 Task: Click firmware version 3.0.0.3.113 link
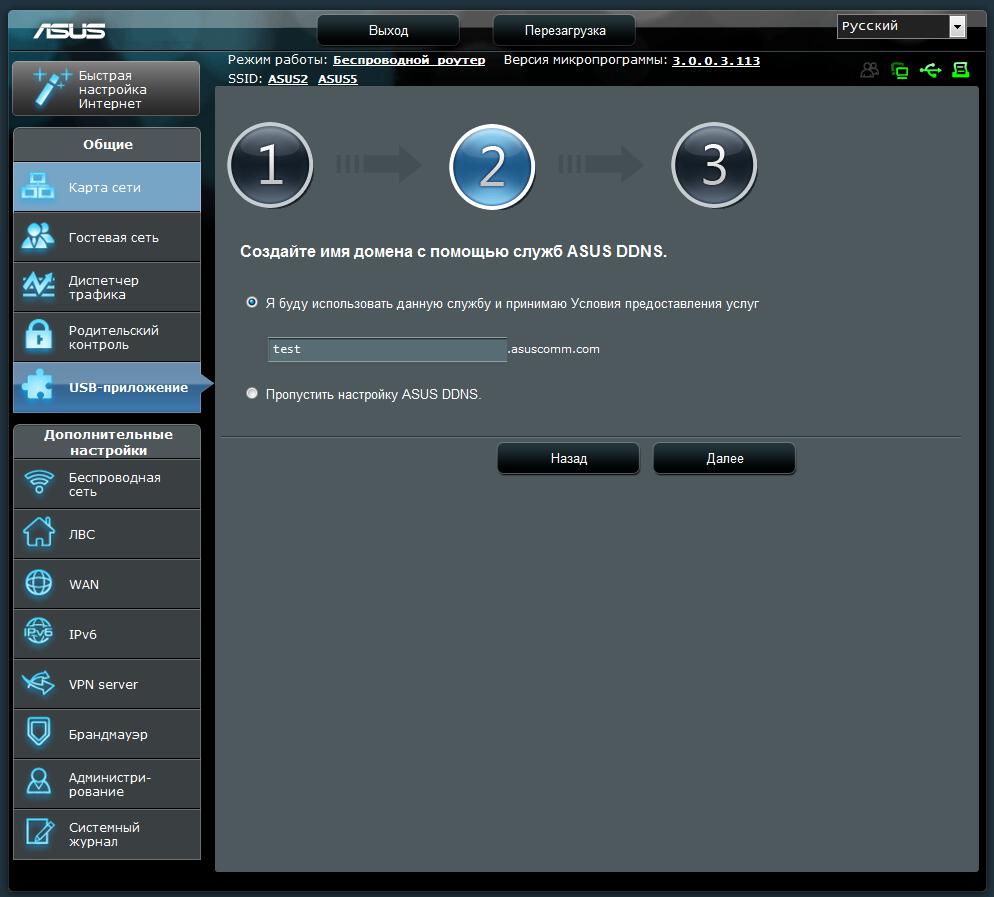[x=716, y=61]
